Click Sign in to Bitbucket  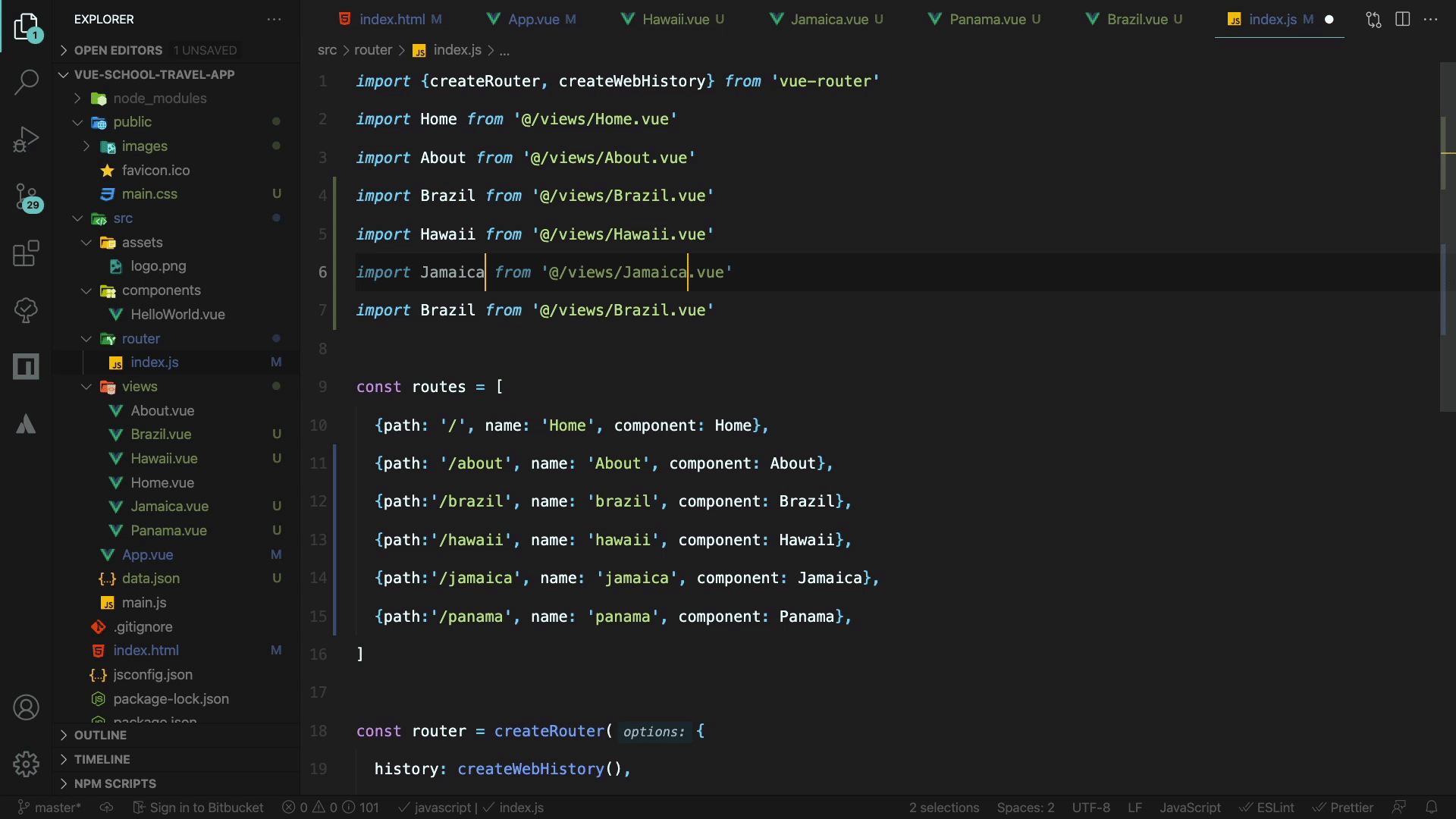click(x=199, y=808)
